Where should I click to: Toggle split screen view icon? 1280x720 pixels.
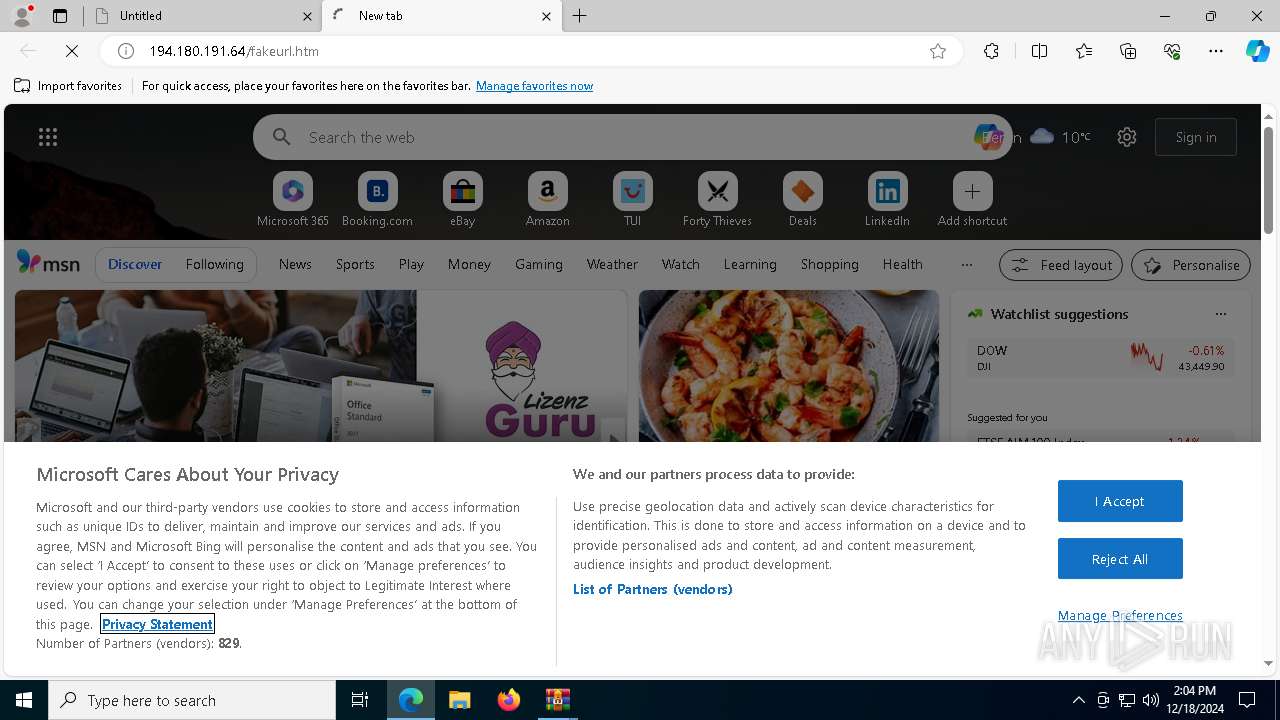(1039, 51)
